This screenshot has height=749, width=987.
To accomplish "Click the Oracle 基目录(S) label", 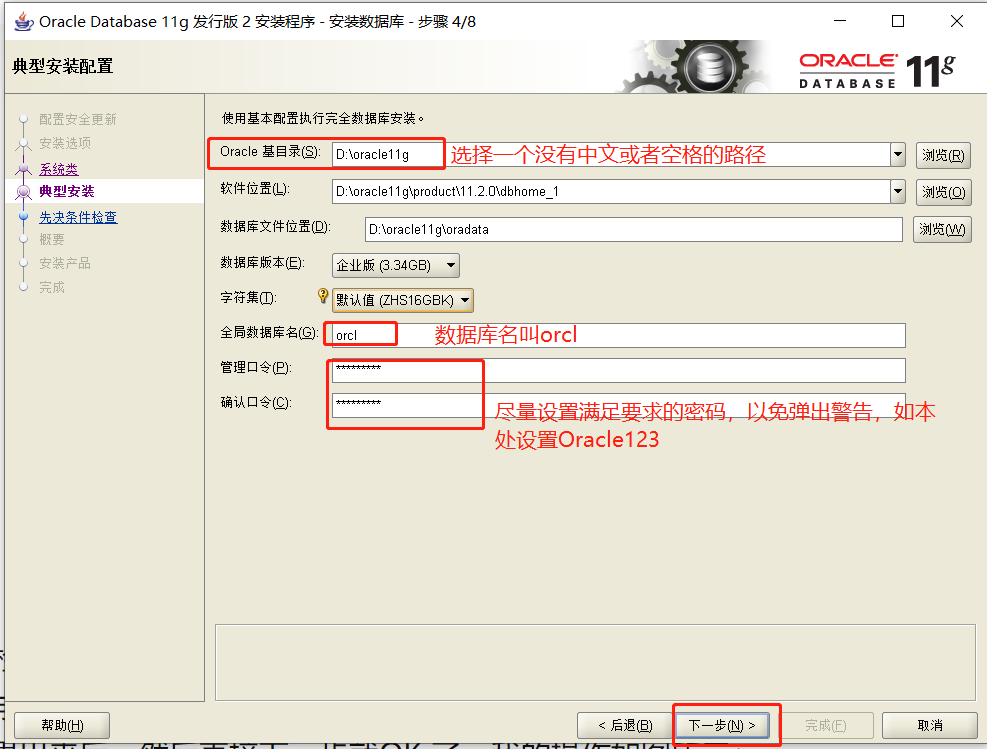I will 270,152.
